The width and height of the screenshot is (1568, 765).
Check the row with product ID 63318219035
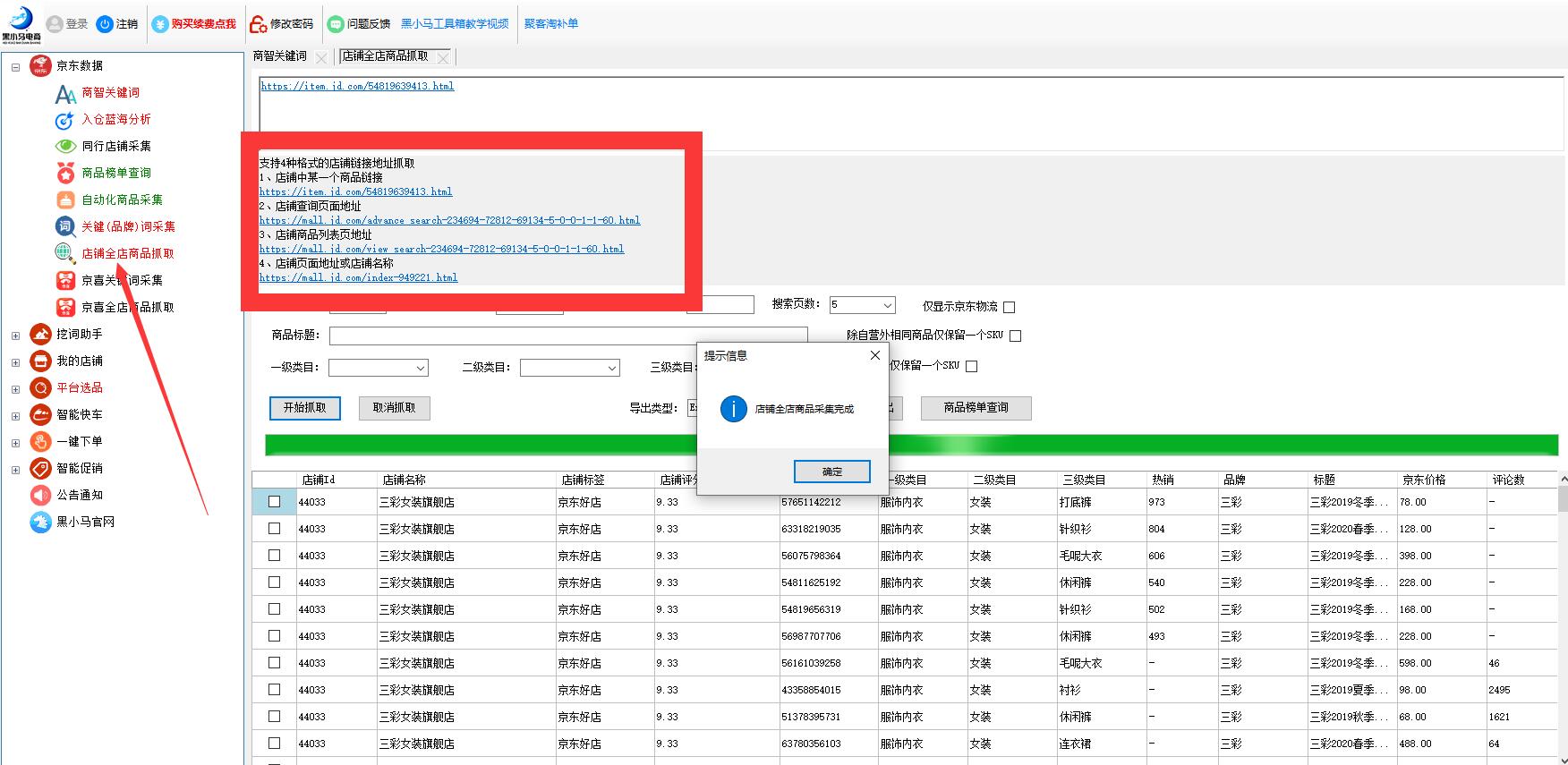[x=275, y=529]
